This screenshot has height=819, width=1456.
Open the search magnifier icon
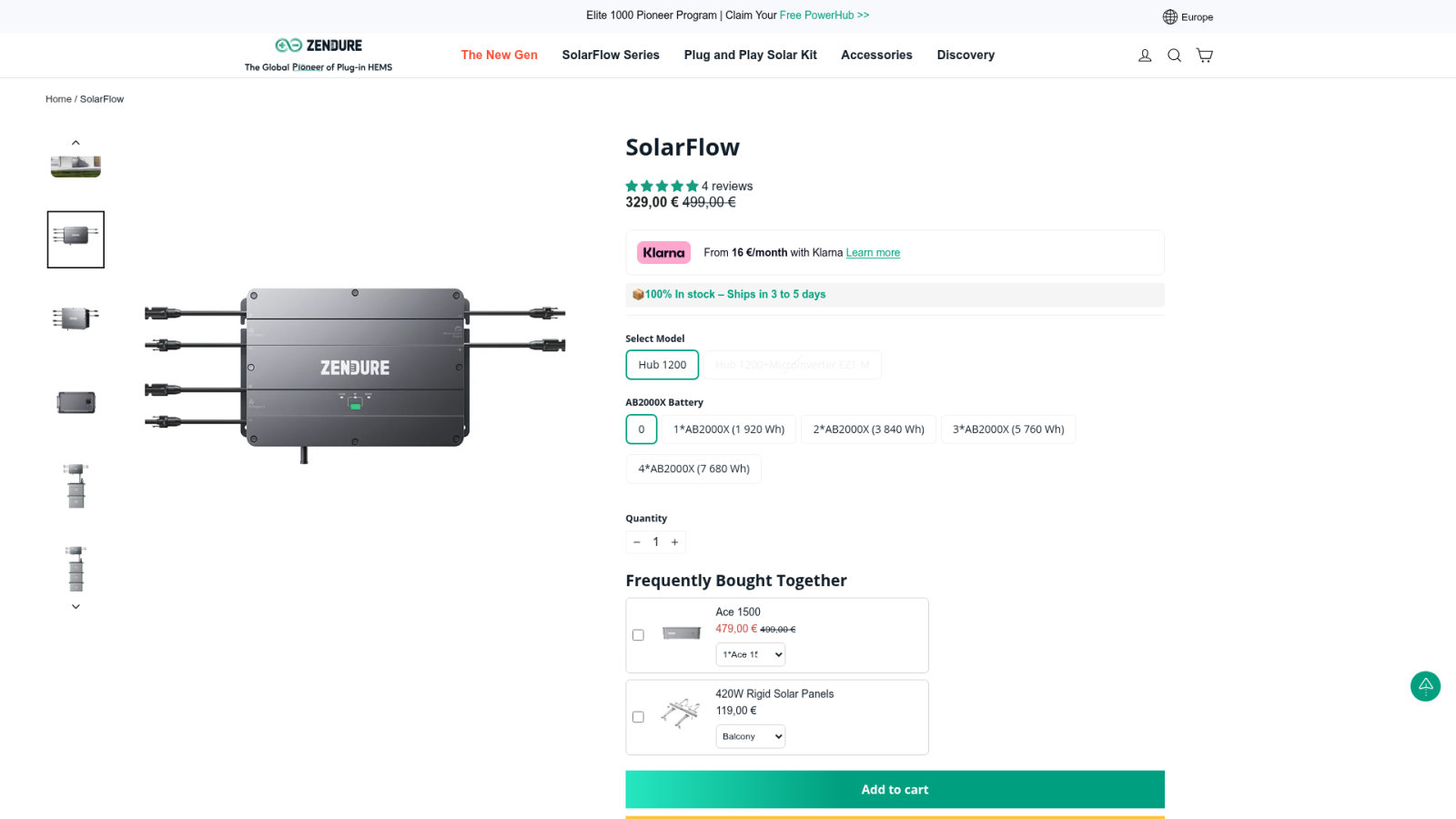tap(1175, 56)
